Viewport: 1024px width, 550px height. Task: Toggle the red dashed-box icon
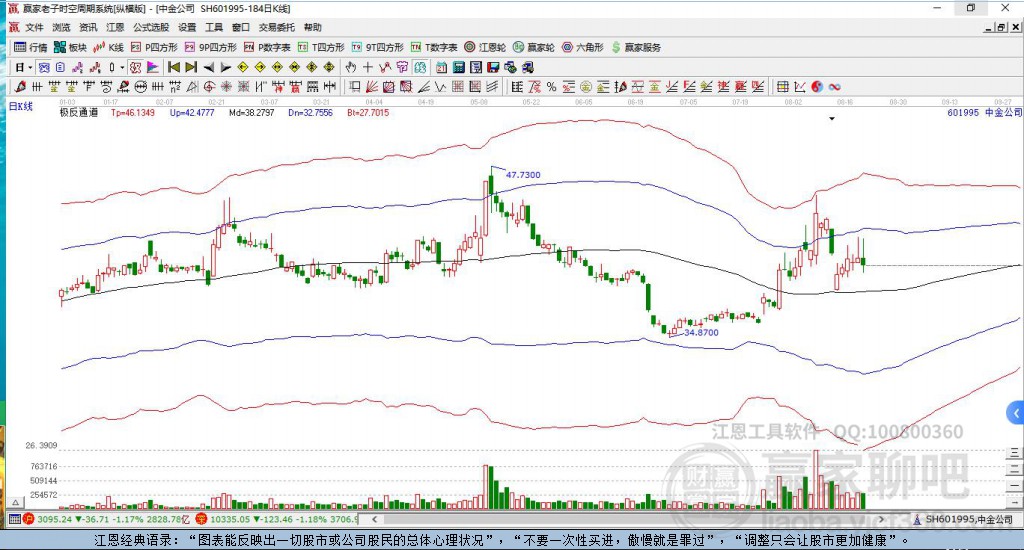135,67
